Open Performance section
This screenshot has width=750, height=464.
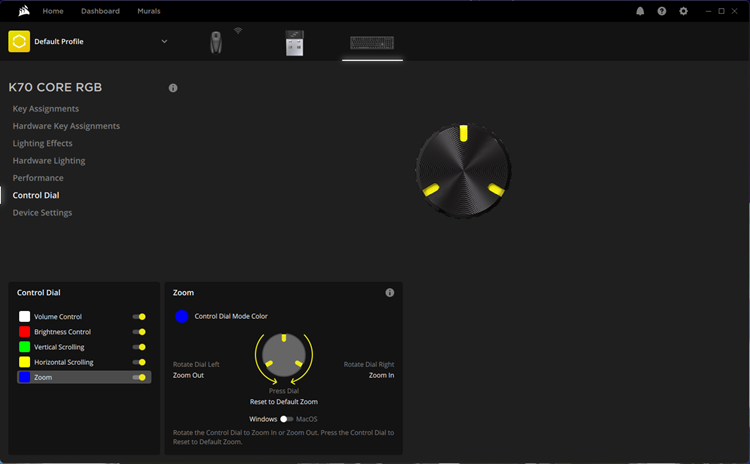(x=38, y=178)
